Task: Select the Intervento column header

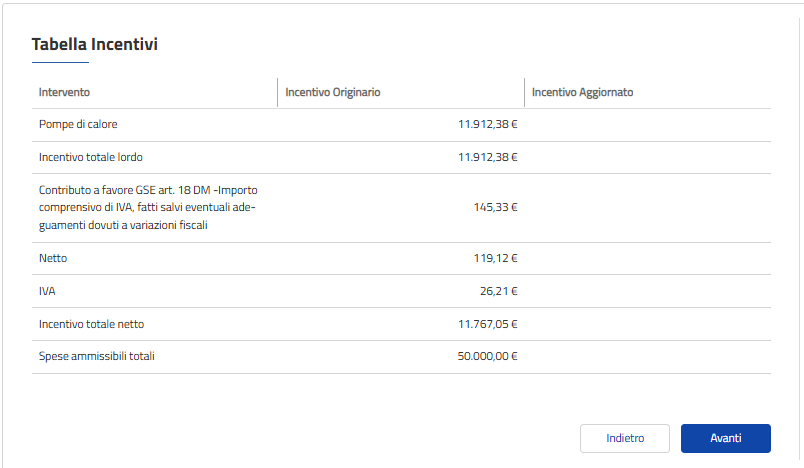Action: point(64,92)
